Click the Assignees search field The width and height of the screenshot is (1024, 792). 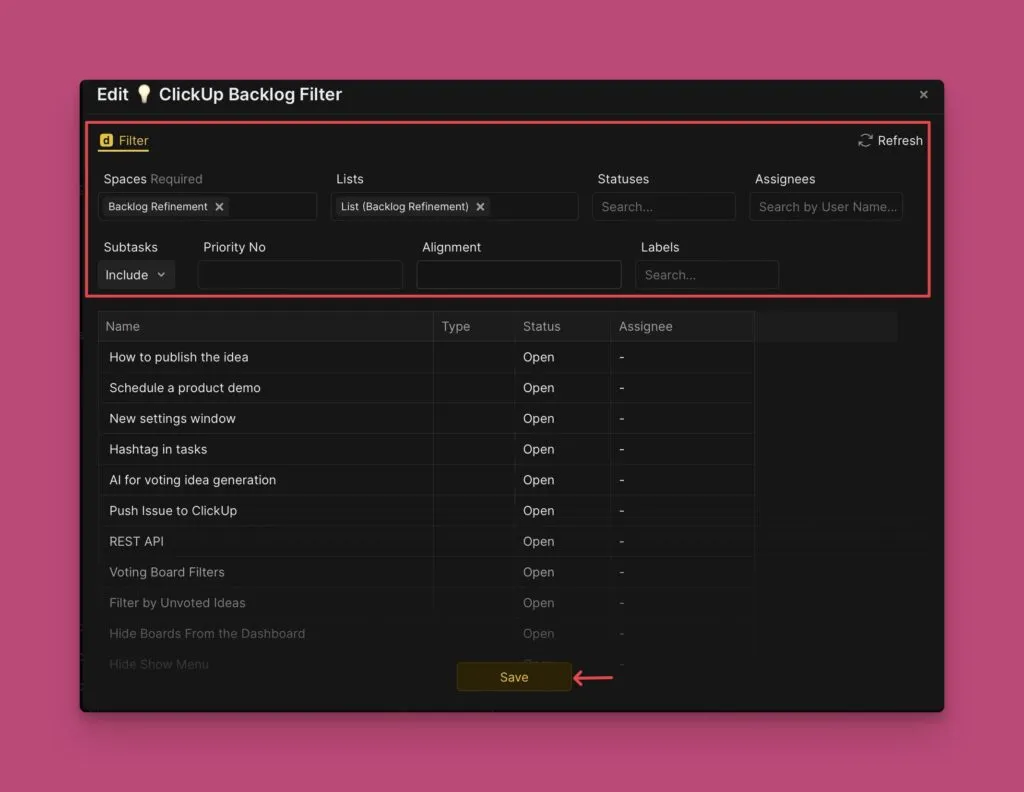[x=826, y=207]
